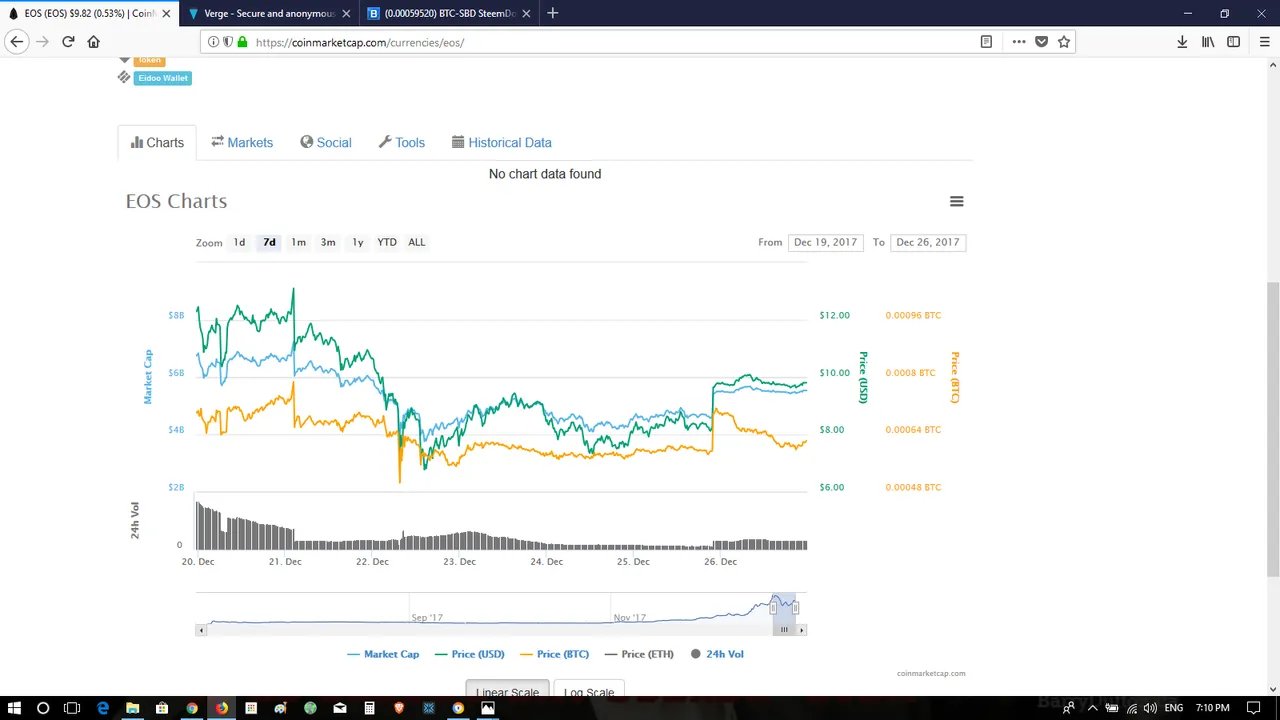
Task: Close the Verge tab
Action: (x=347, y=14)
